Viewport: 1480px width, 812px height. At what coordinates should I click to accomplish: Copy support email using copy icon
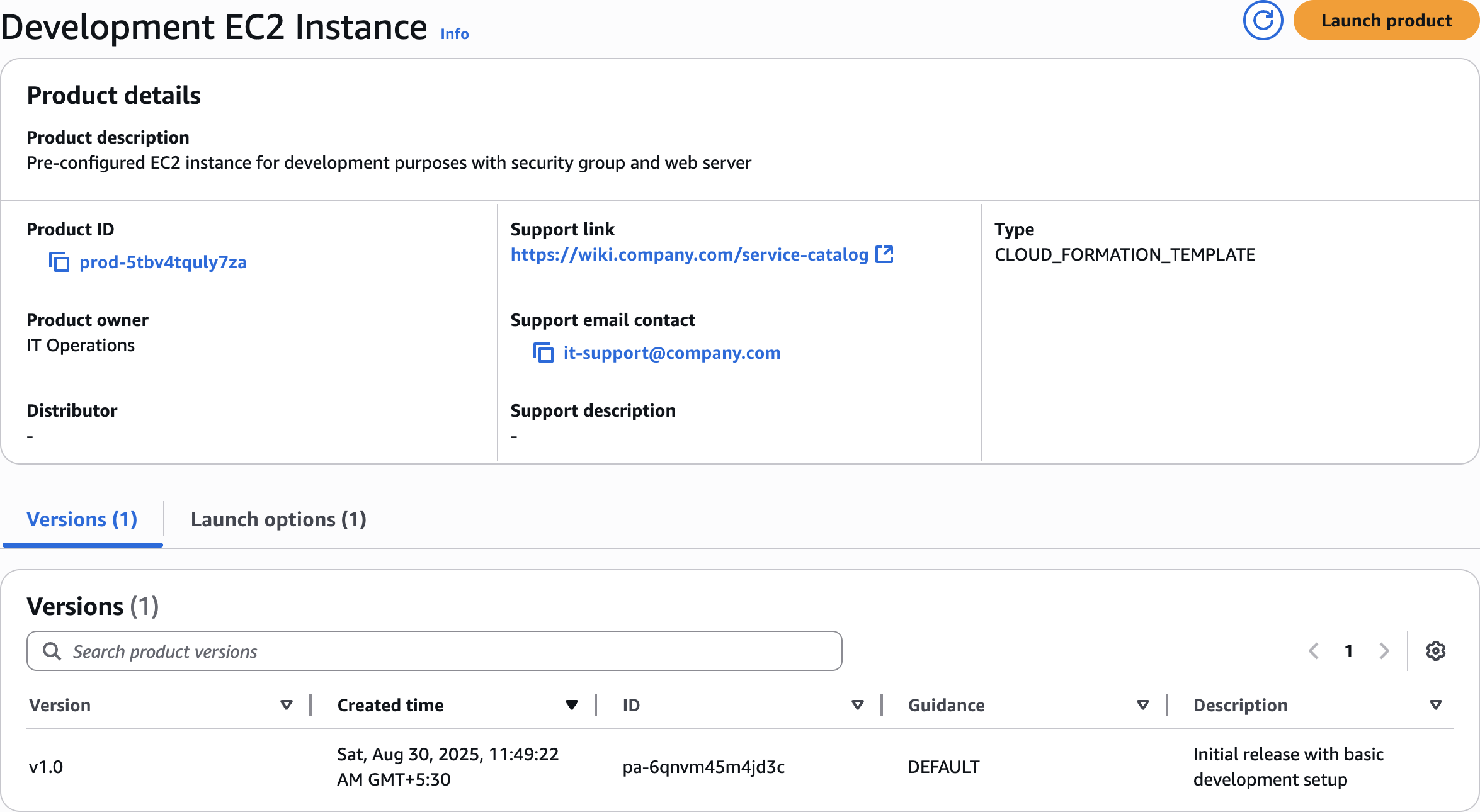[x=544, y=352]
